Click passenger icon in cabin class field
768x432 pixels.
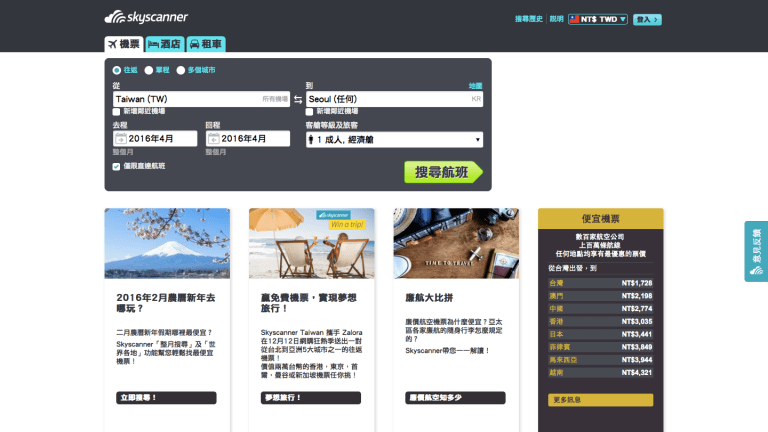tap(311, 140)
